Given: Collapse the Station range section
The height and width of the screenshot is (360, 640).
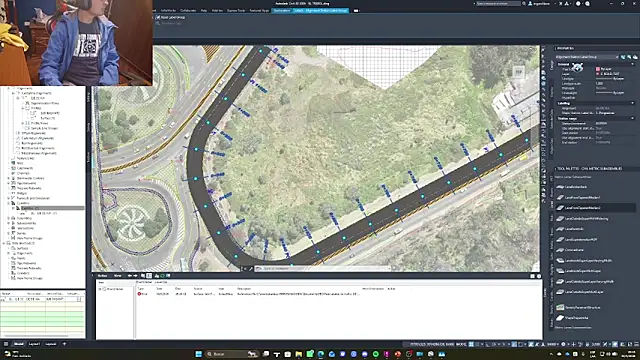Looking at the screenshot, I should 633,118.
